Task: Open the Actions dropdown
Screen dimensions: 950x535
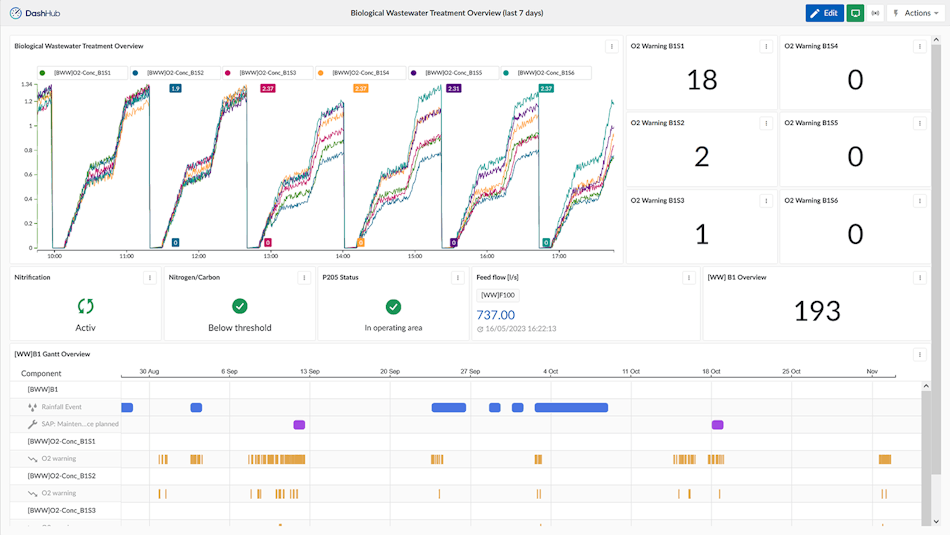Action: (x=915, y=13)
